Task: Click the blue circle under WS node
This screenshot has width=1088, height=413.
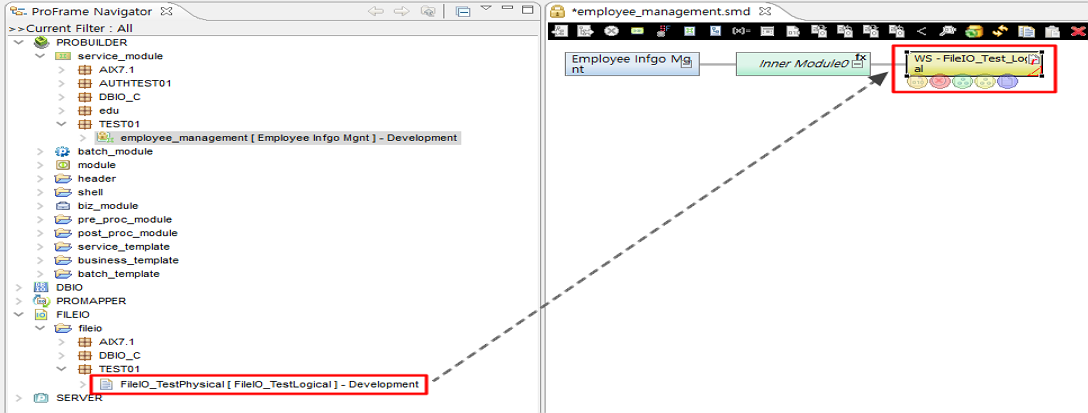Action: (x=1008, y=82)
